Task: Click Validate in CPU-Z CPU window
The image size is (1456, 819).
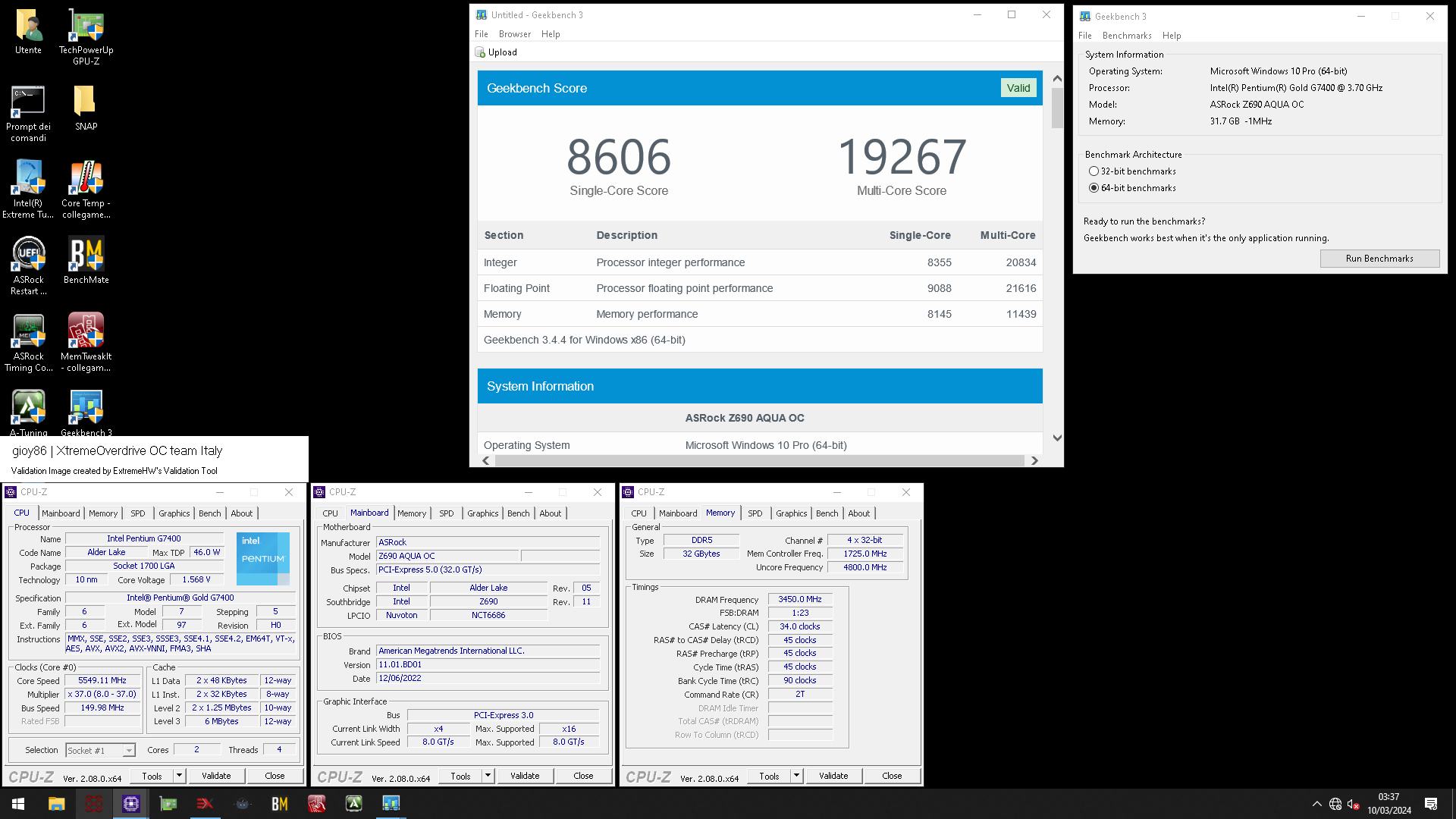Action: [216, 776]
